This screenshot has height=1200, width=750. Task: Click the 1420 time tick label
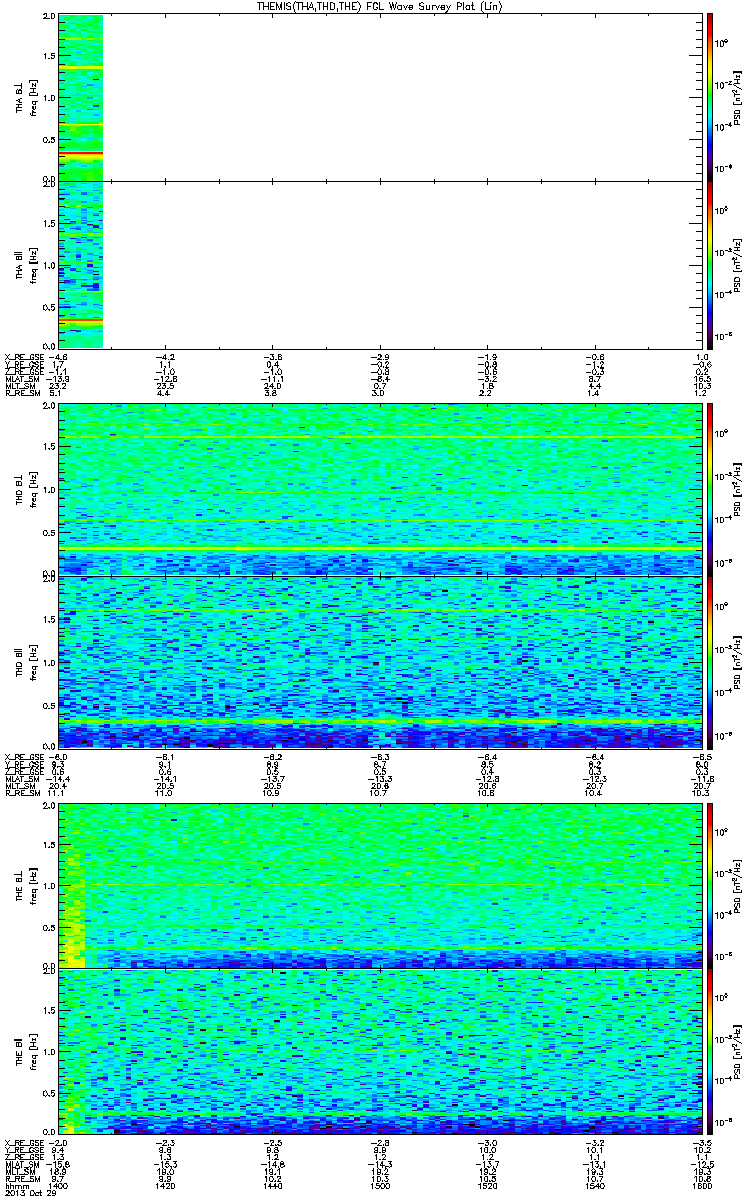(166, 1185)
